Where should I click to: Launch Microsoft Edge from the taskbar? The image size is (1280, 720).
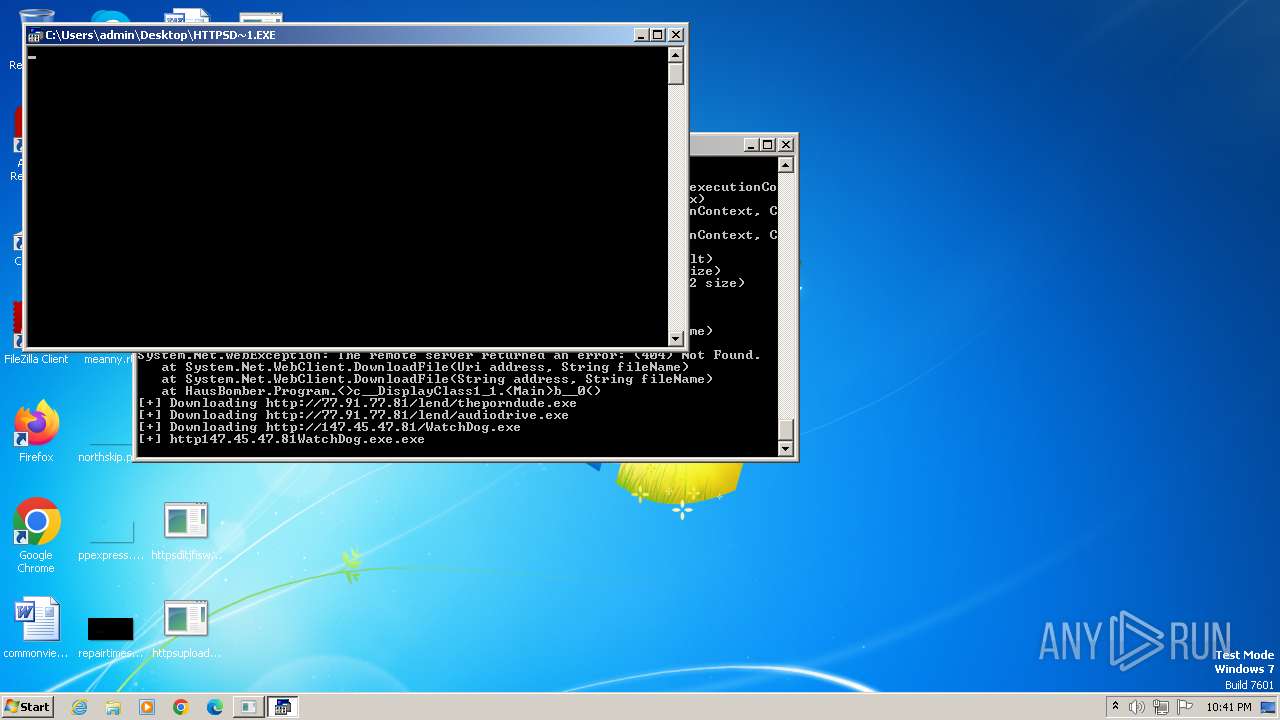215,707
